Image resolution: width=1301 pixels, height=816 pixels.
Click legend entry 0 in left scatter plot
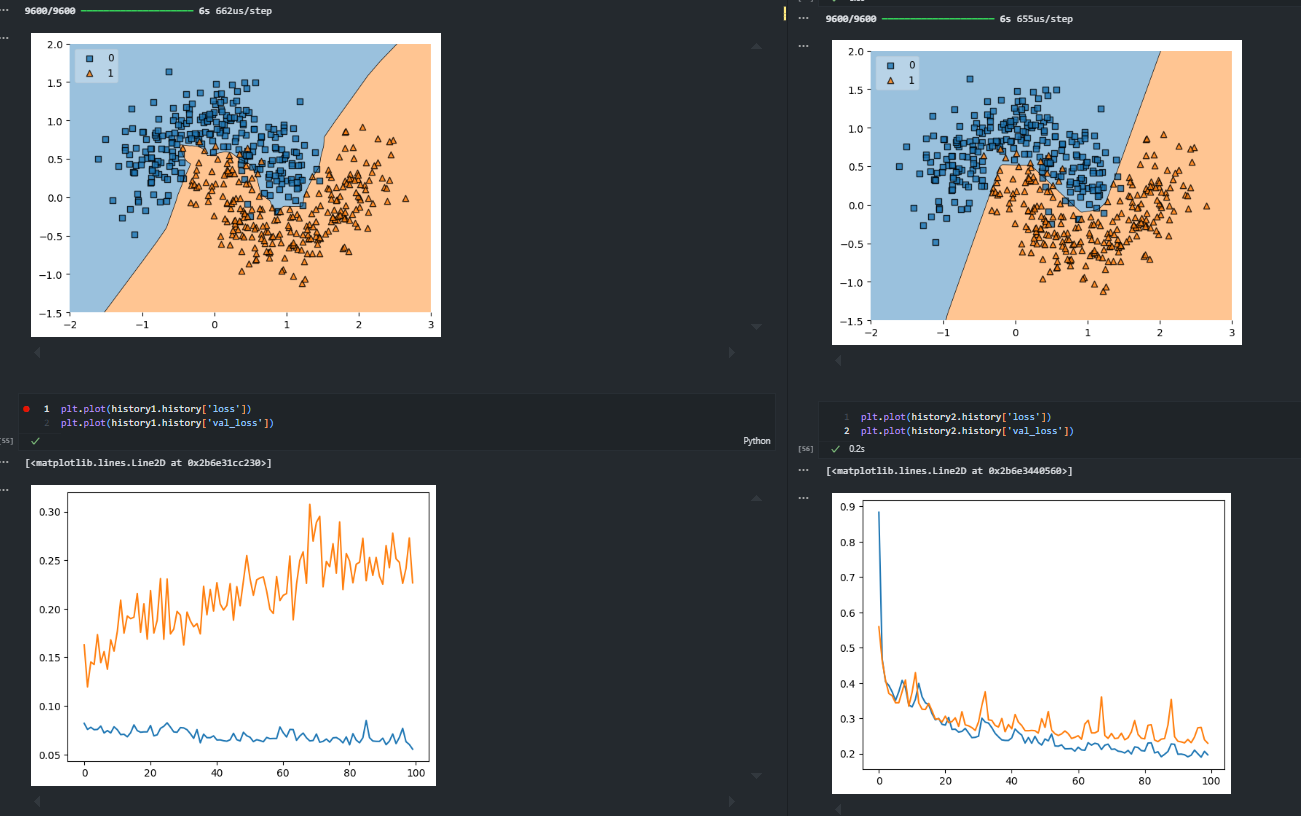pos(101,57)
